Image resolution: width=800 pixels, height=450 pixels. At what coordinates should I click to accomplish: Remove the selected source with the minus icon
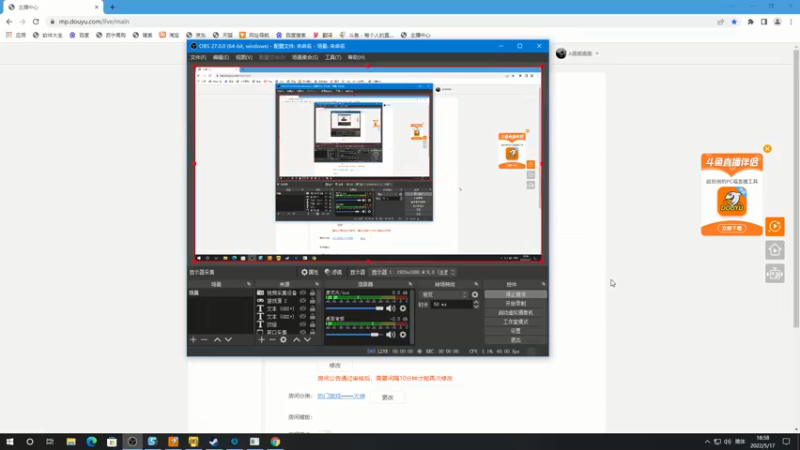(272, 340)
